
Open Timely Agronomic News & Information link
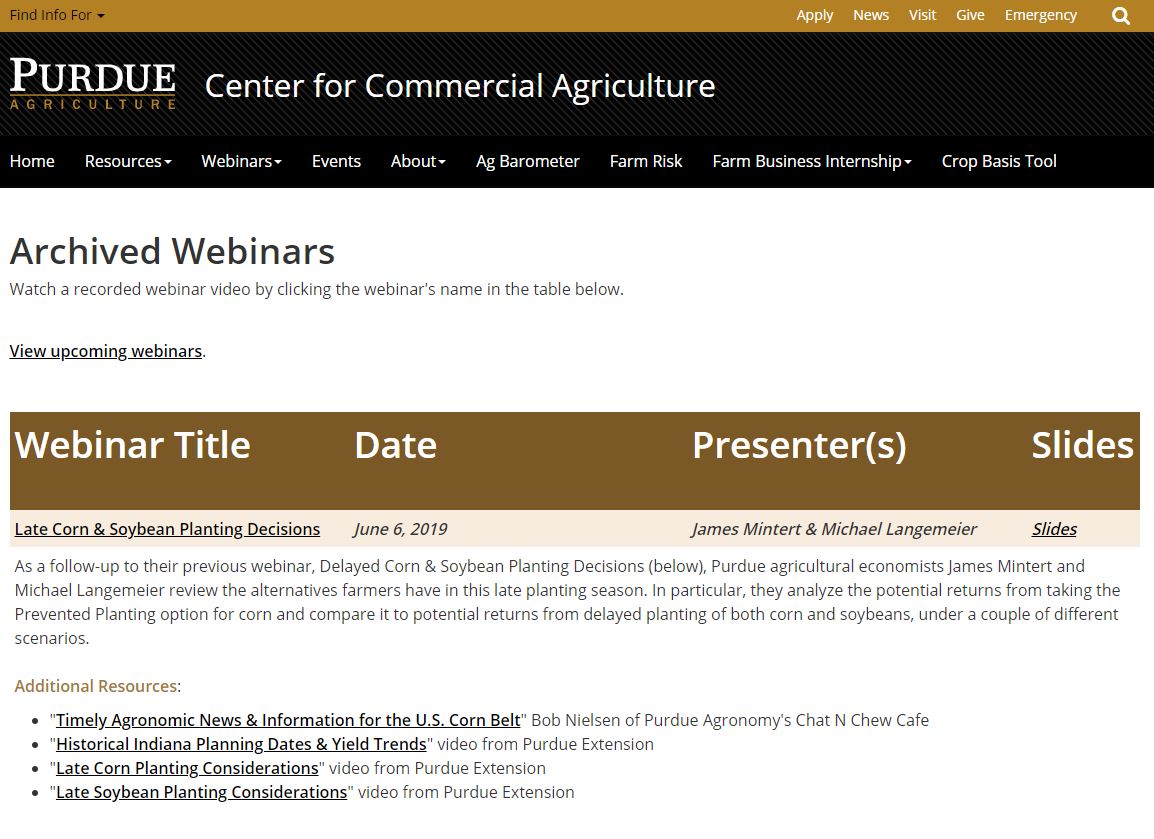pos(288,720)
